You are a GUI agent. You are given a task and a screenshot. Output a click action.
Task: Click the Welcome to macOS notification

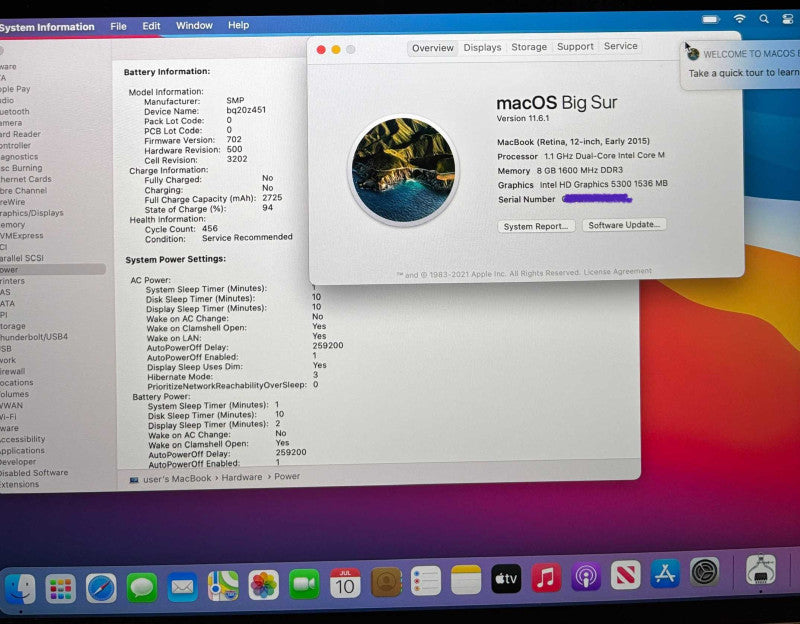tap(741, 63)
